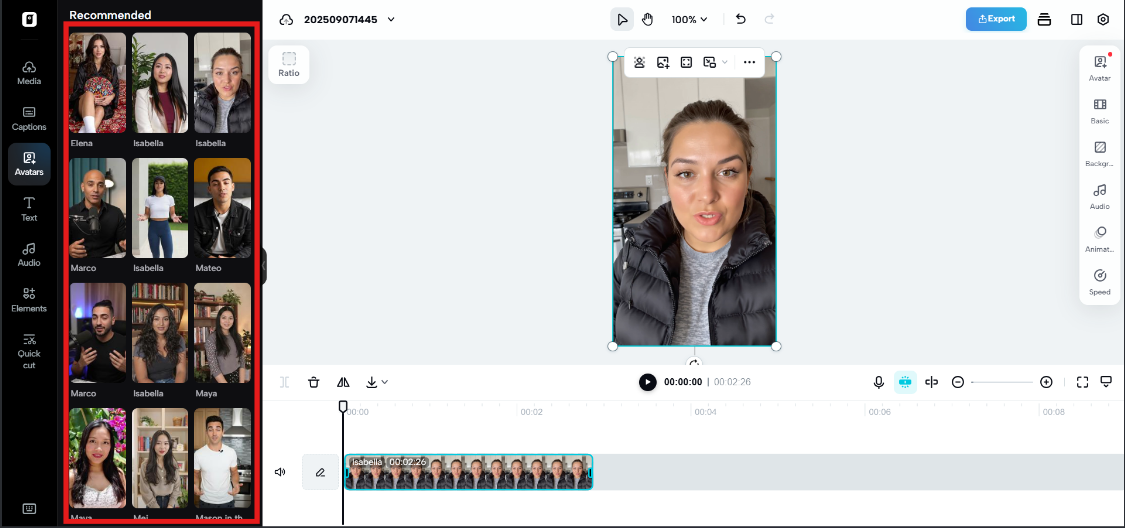The width and height of the screenshot is (1125, 528).
Task: Open the Speed panel on the right
Action: 1099,281
